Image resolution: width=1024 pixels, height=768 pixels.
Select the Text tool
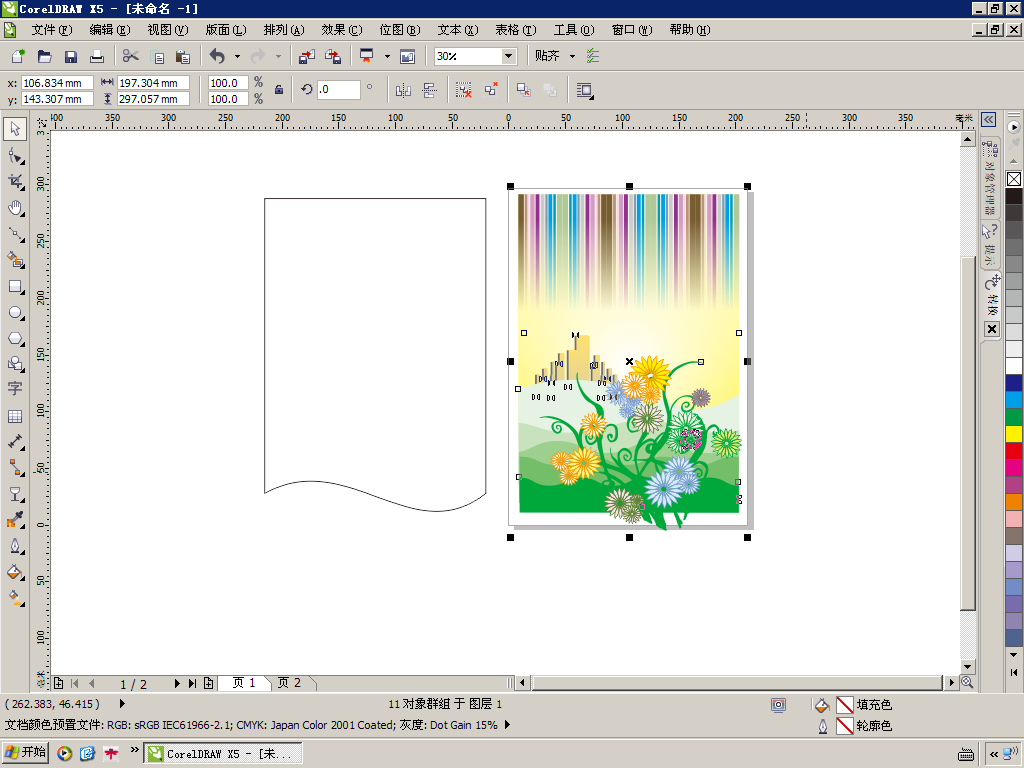[x=15, y=389]
